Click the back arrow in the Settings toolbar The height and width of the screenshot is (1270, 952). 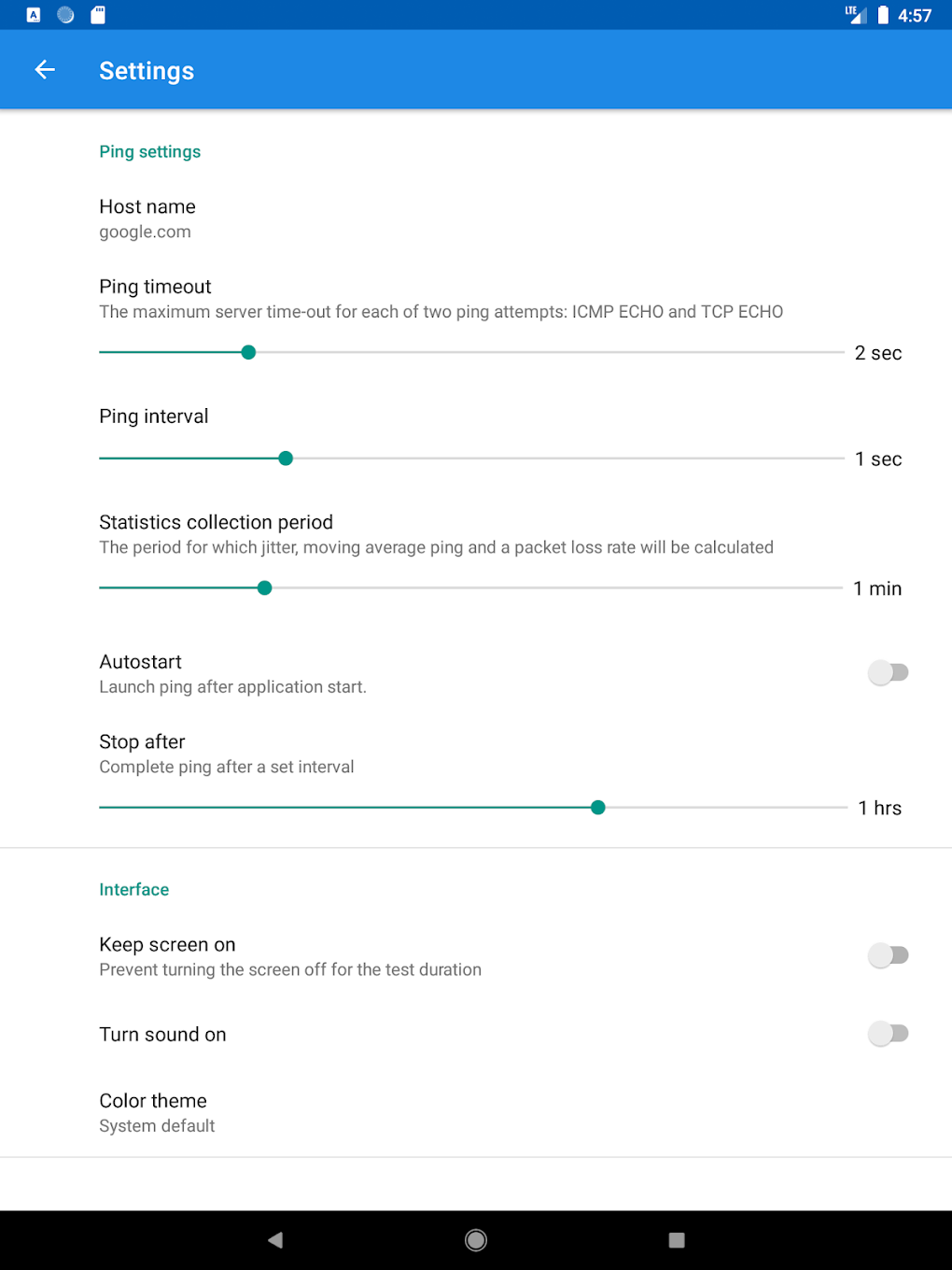click(x=44, y=70)
